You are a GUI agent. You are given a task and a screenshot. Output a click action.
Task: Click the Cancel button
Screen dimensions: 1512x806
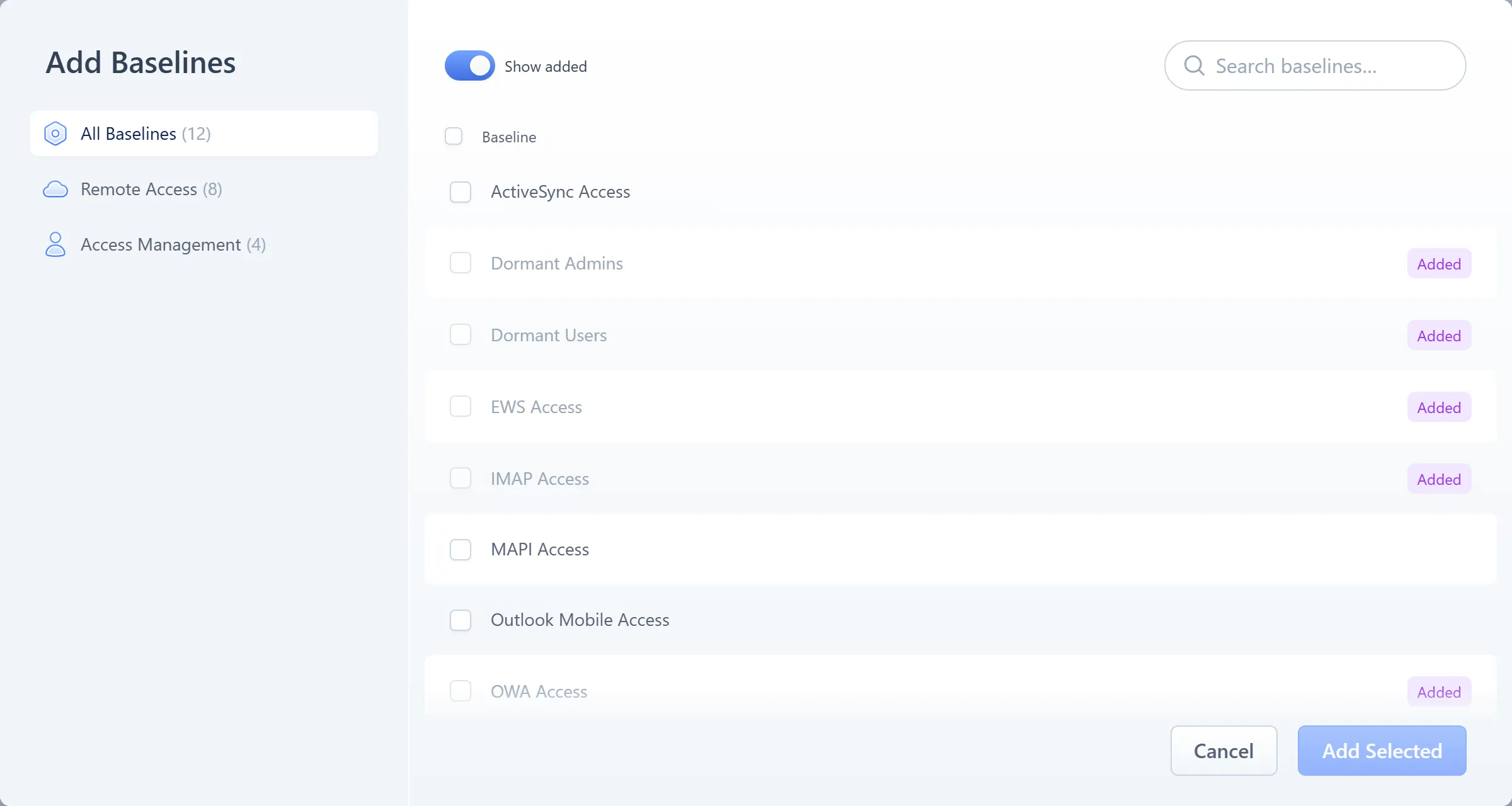[x=1223, y=751]
